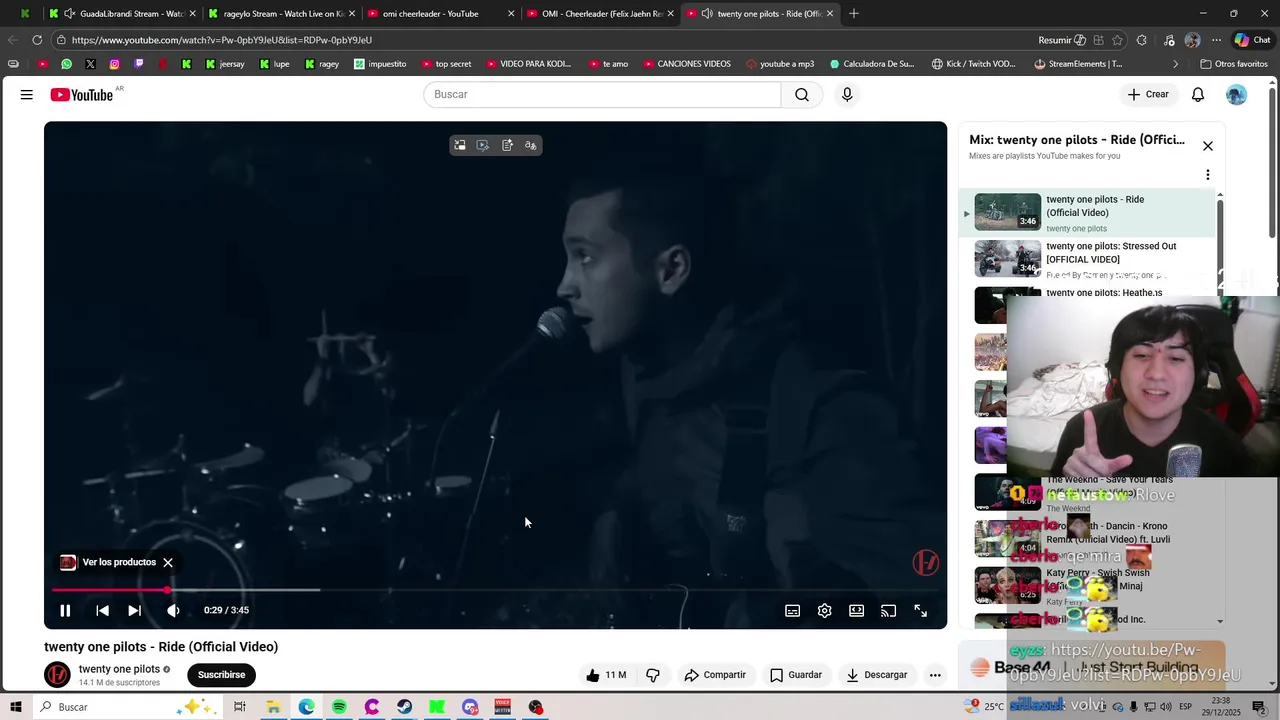Viewport: 1280px width, 720px height.
Task: Open the twenty one pilots channel name link
Action: point(119,669)
